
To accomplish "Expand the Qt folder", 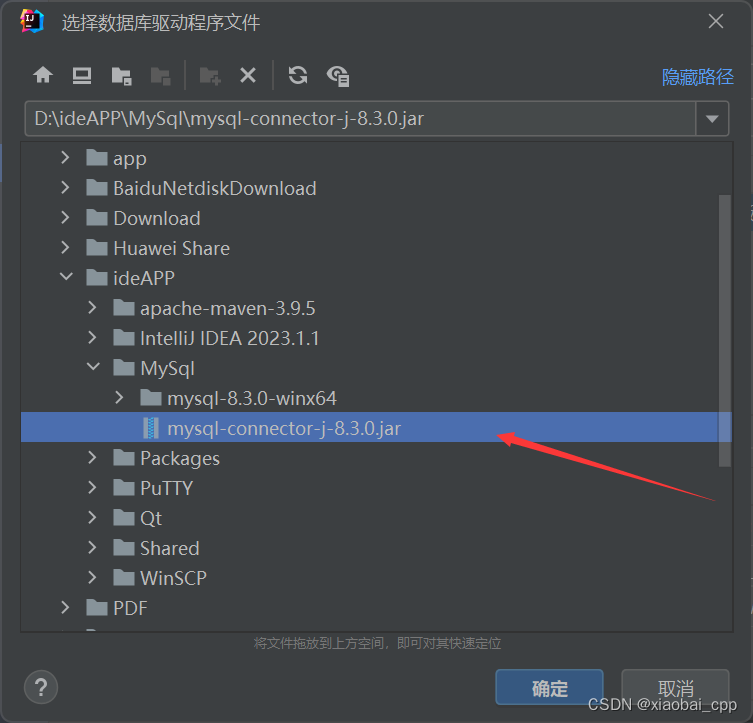I will point(92,518).
